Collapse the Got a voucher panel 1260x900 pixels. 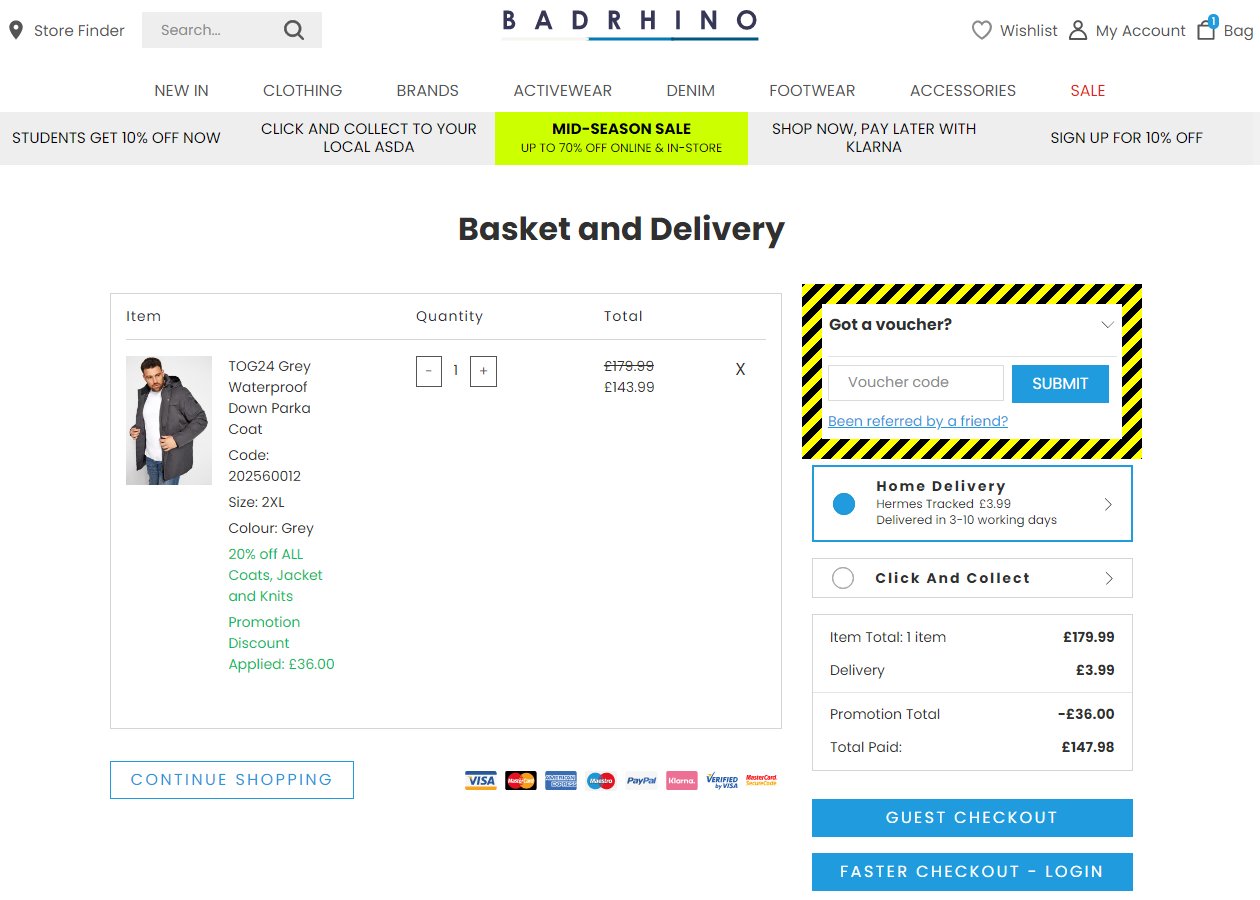[1106, 325]
